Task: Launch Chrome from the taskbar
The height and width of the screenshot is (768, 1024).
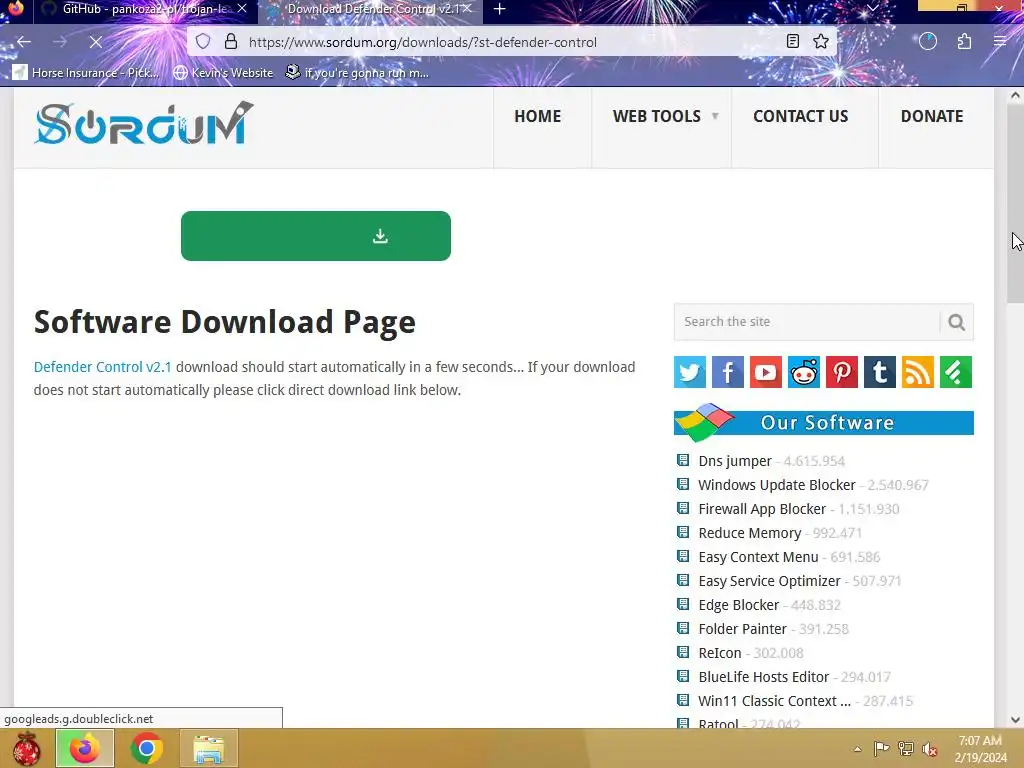Action: pyautogui.click(x=147, y=748)
